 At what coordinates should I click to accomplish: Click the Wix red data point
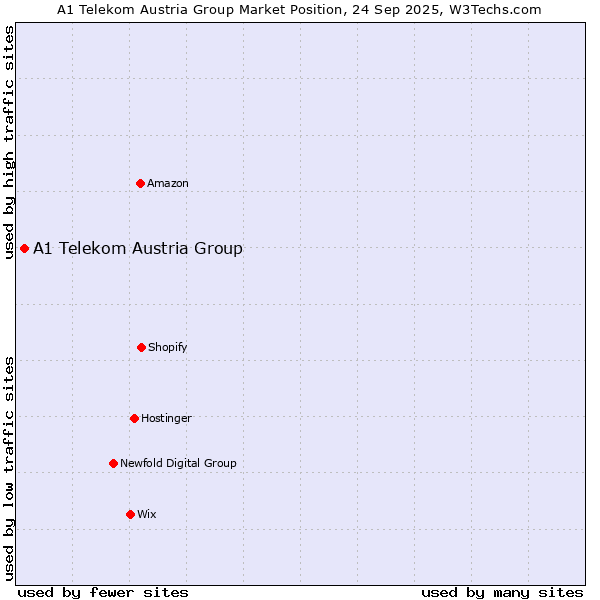[130, 514]
